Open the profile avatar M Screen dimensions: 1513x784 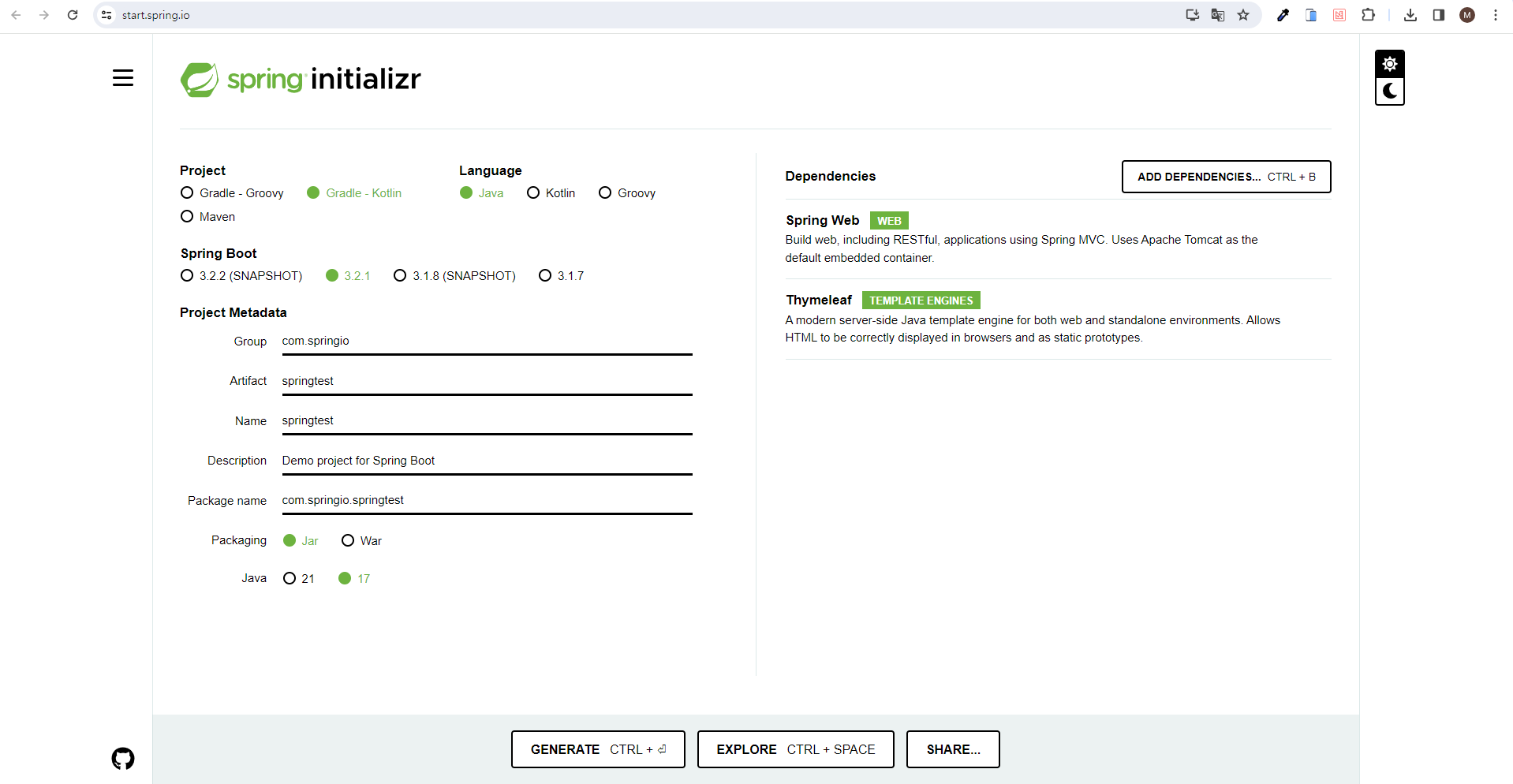point(1467,15)
